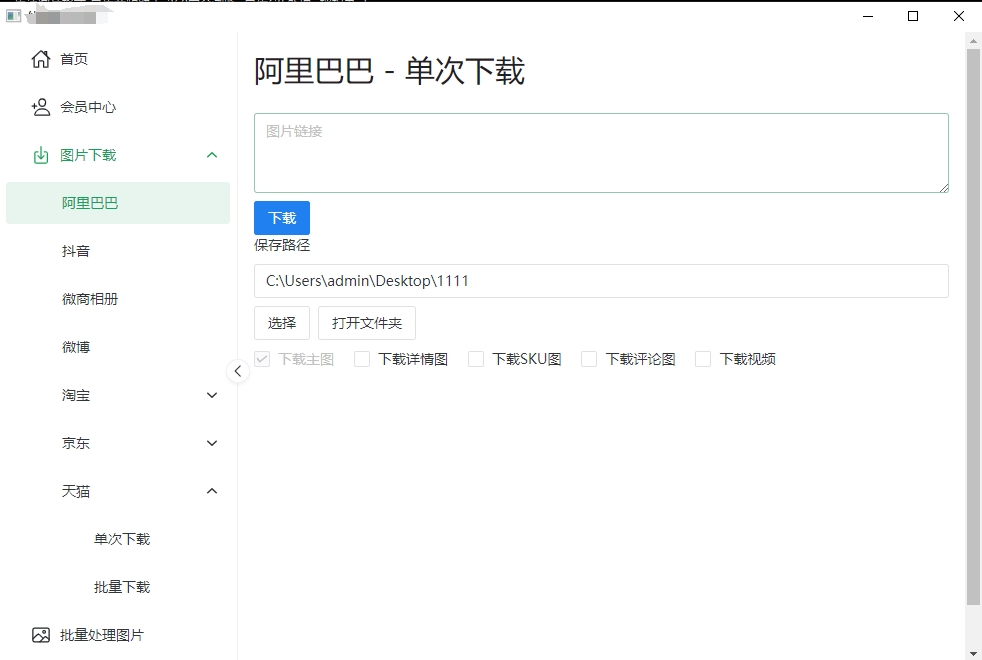The height and width of the screenshot is (660, 982).
Task: Close the application window
Action: point(959,16)
